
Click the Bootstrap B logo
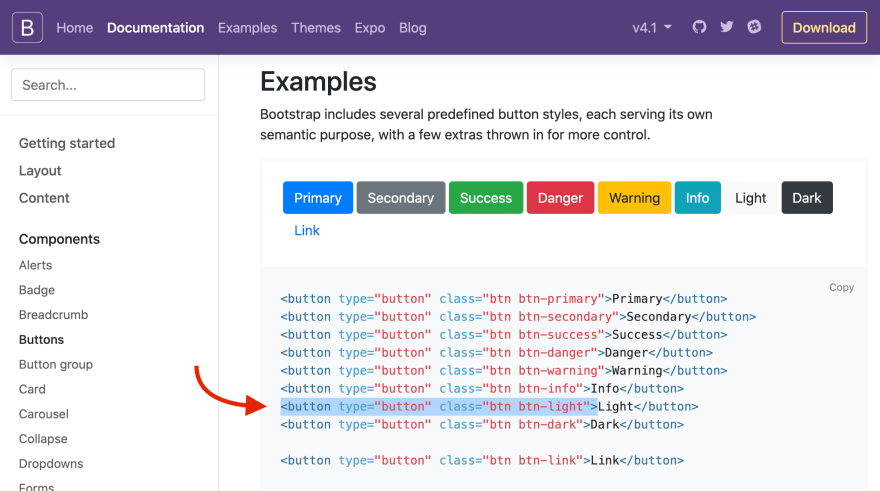(27, 27)
